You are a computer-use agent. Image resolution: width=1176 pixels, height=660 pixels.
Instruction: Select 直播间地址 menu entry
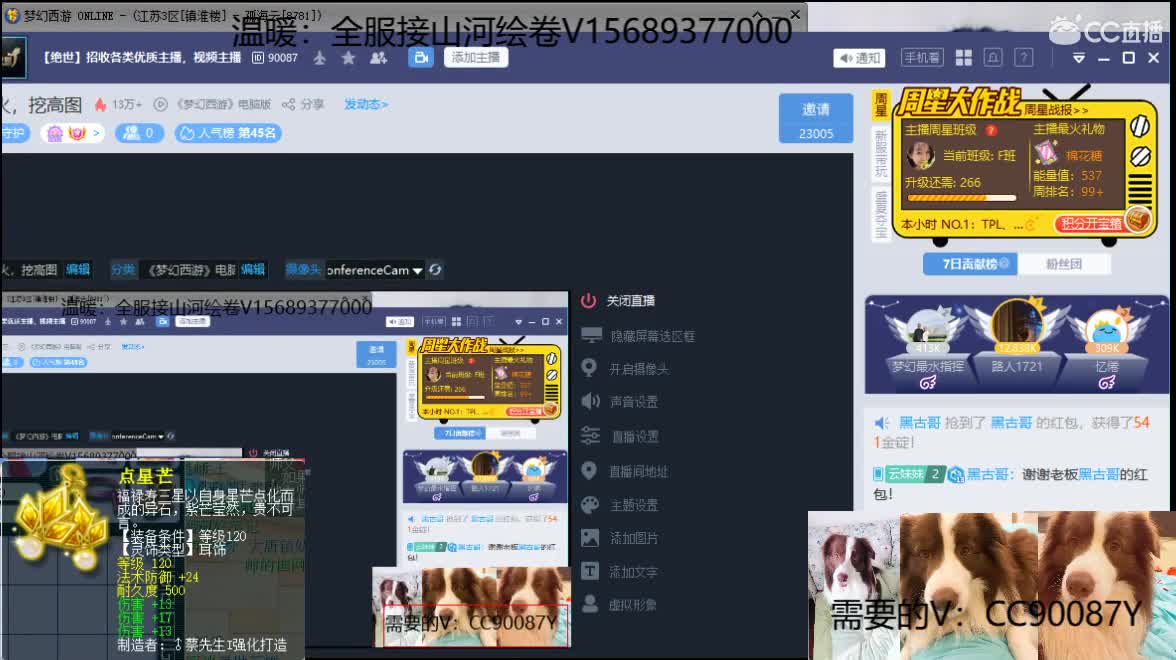(x=638, y=471)
